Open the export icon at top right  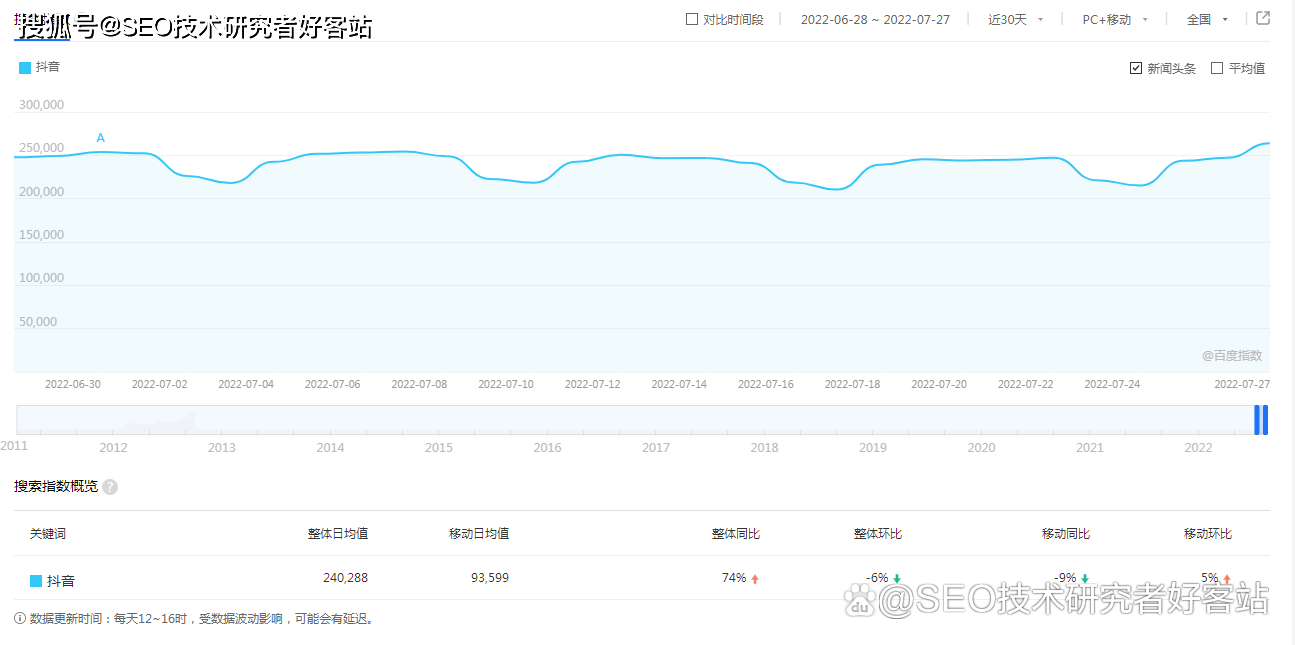pyautogui.click(x=1262, y=18)
